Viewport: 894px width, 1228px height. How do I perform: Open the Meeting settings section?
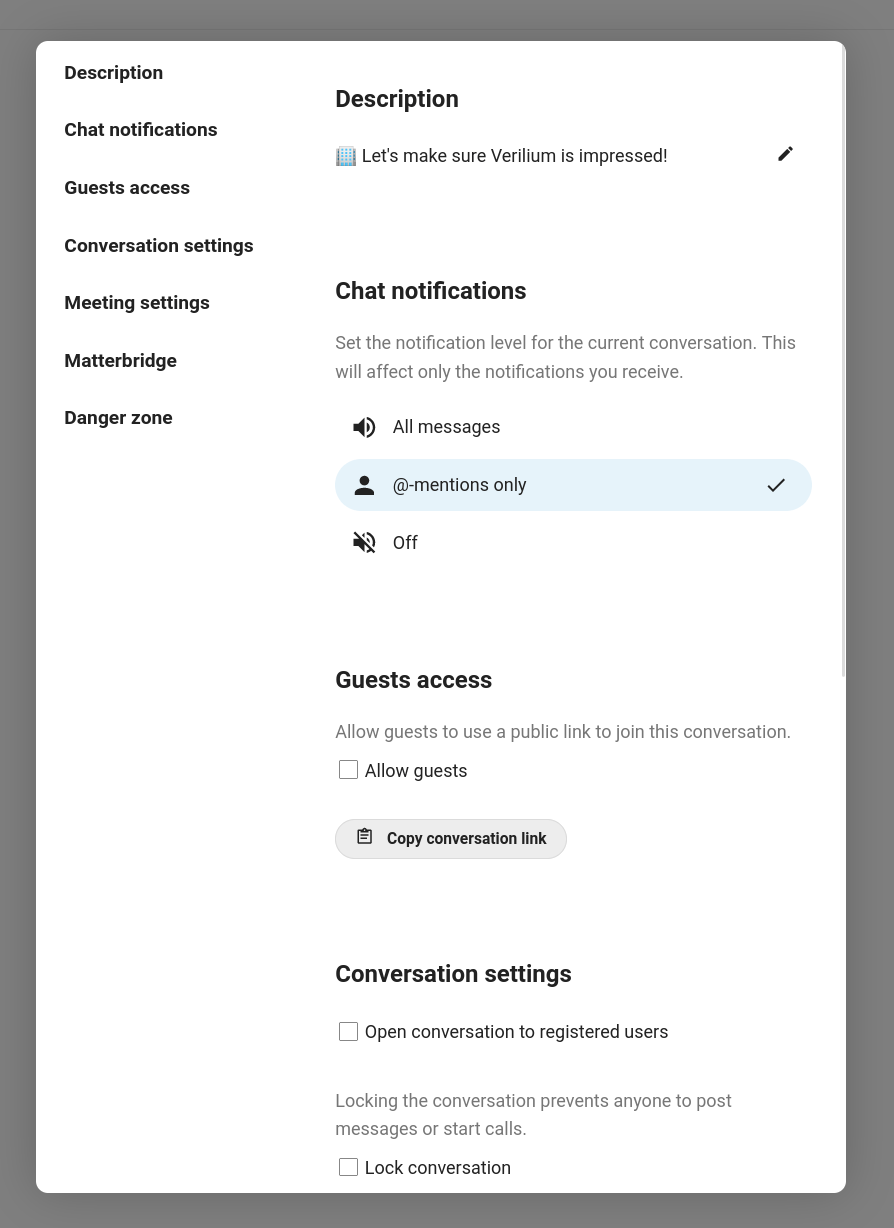tap(137, 303)
